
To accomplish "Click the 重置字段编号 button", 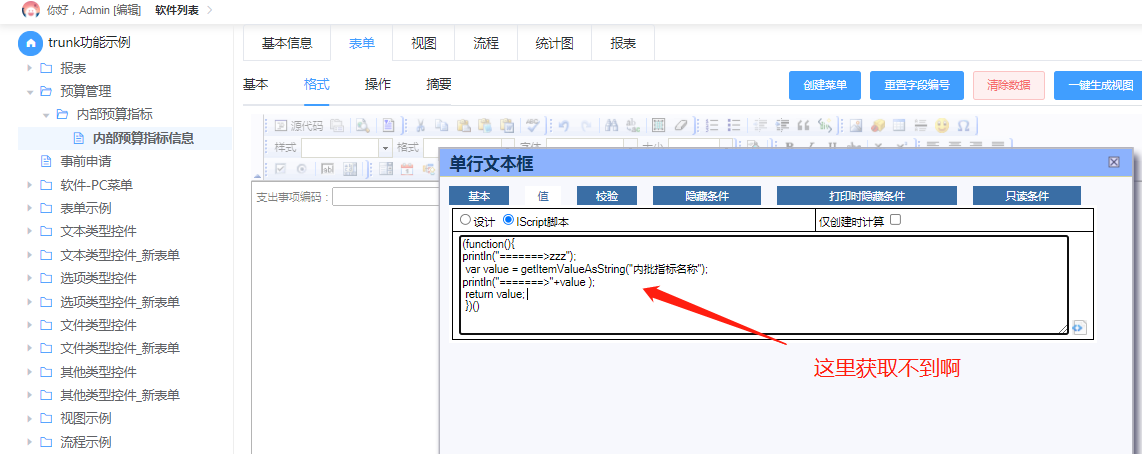I will 917,85.
